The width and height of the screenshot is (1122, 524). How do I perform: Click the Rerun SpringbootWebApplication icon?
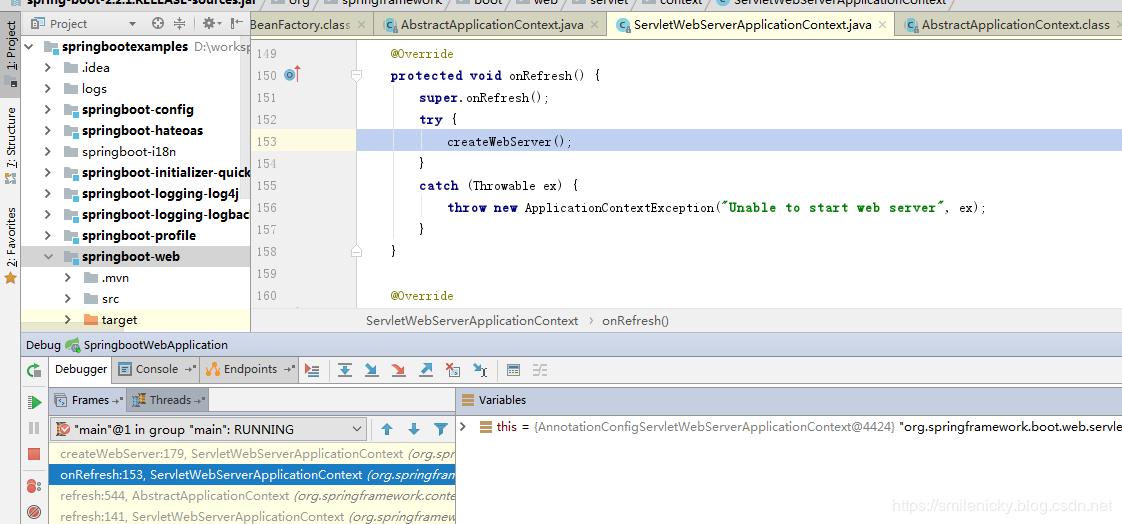click(x=34, y=370)
